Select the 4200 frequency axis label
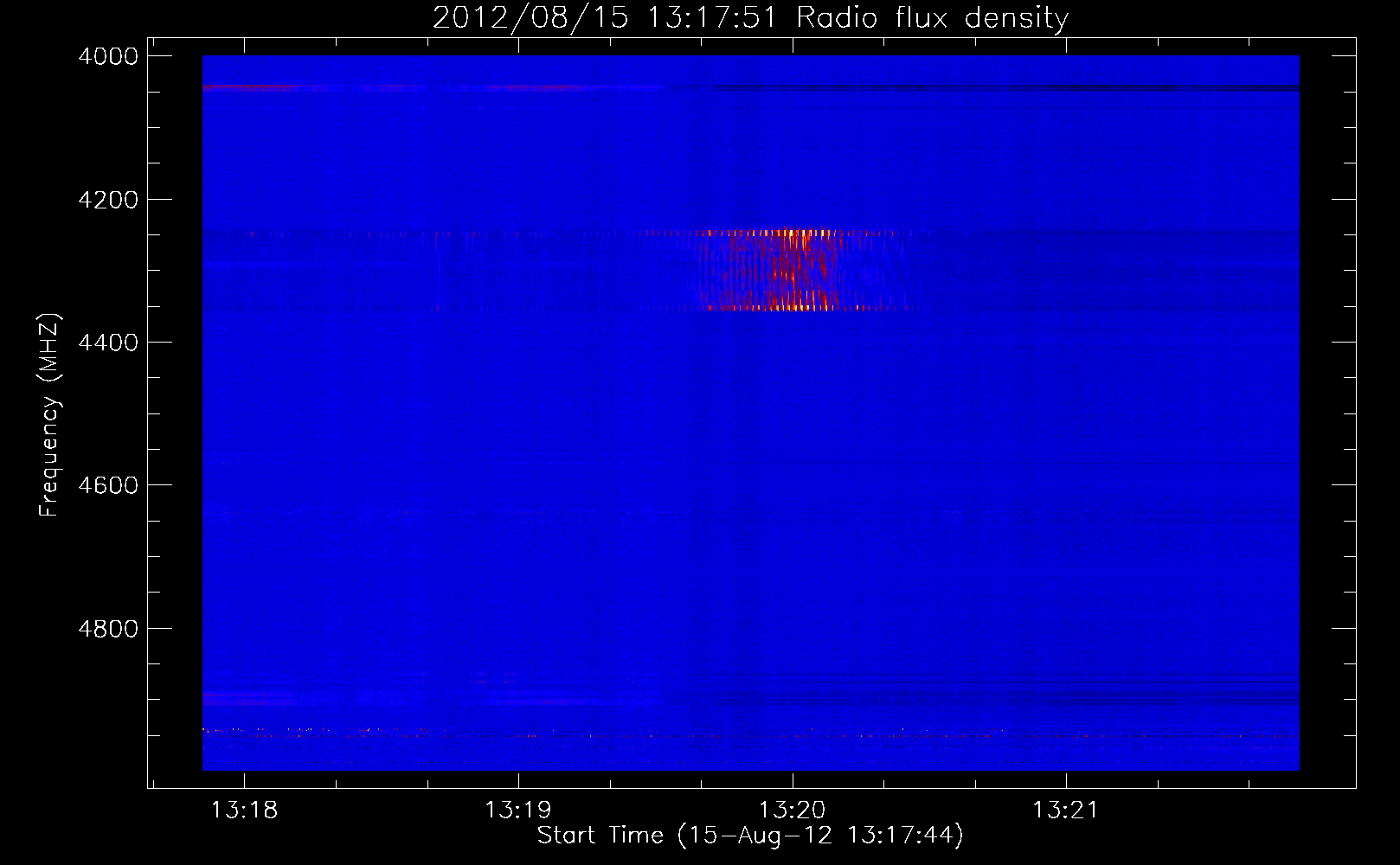The image size is (1400, 865). point(108,200)
